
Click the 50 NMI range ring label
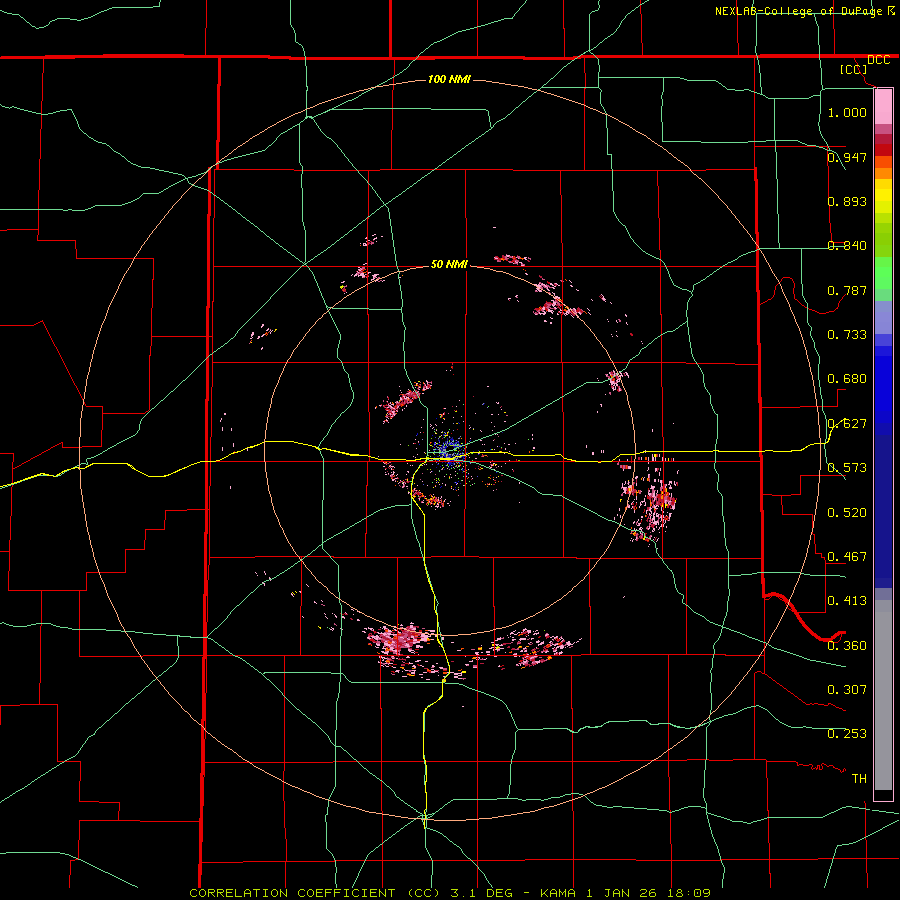(449, 265)
